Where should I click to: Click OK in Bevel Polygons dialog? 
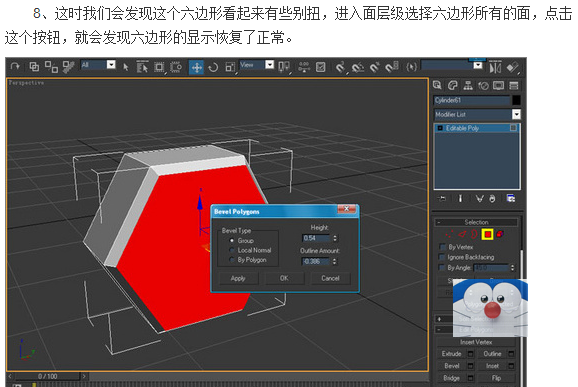click(284, 278)
